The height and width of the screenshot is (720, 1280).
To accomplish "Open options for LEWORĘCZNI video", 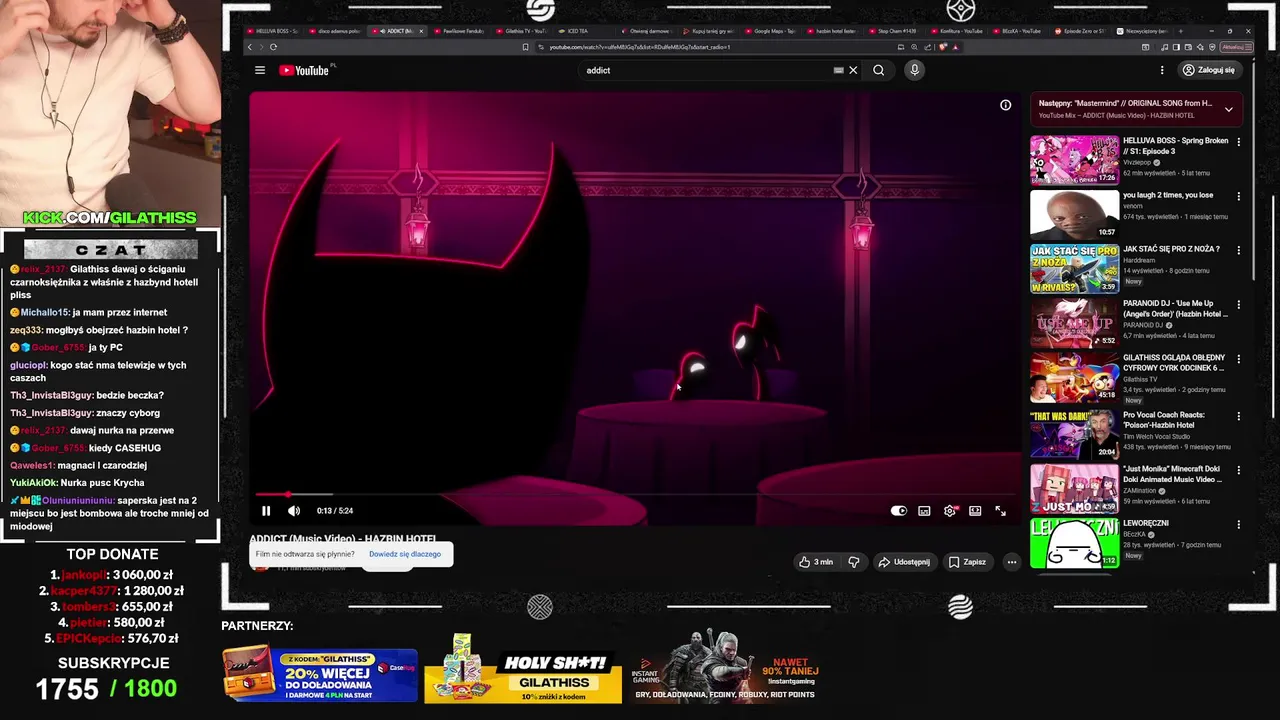I will 1238,524.
